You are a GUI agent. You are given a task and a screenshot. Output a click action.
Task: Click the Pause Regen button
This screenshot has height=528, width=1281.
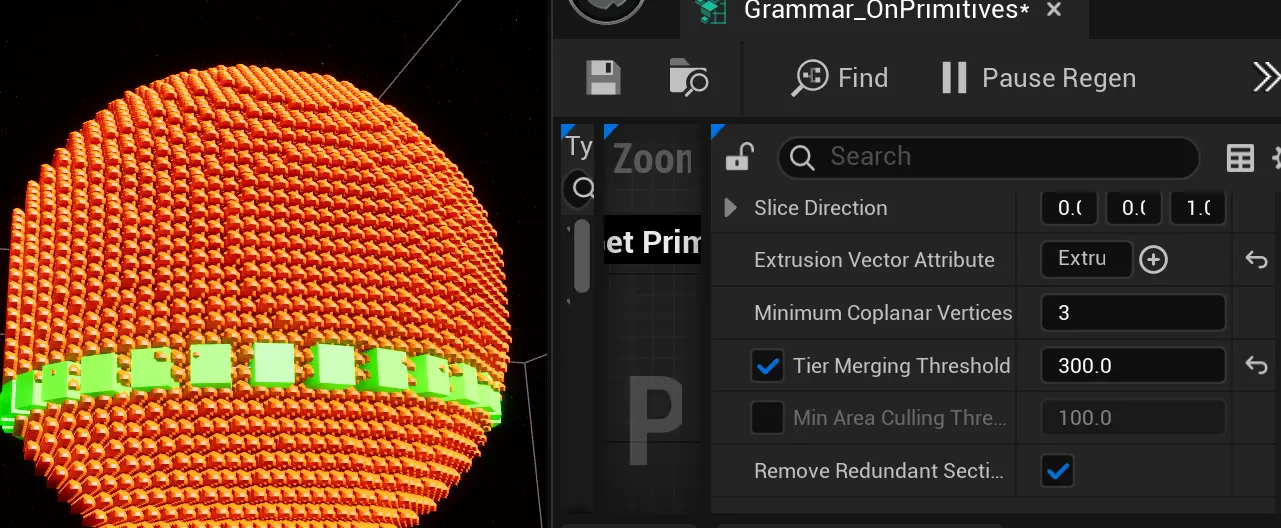tap(1038, 78)
